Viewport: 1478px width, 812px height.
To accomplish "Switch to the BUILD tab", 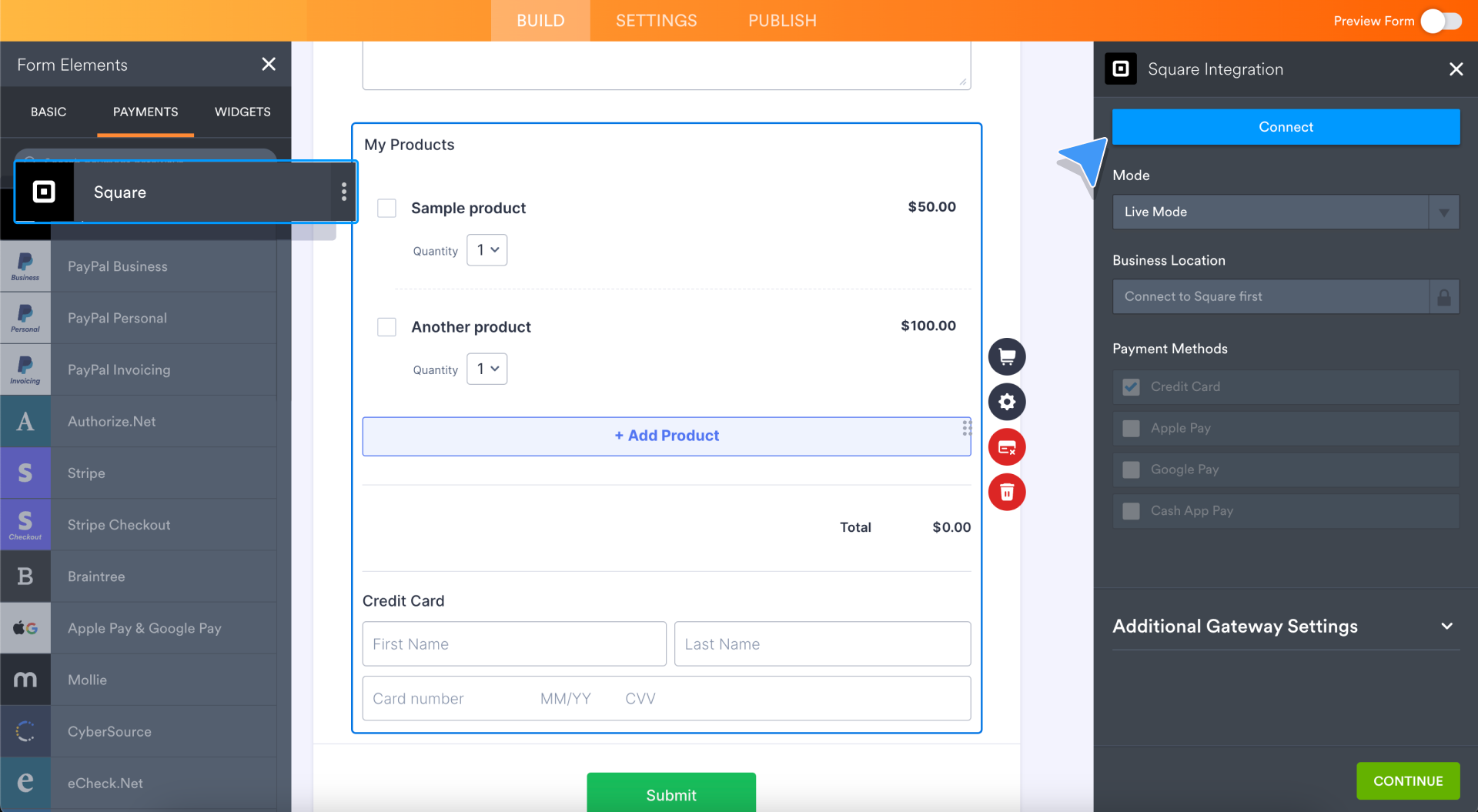I will coord(540,21).
